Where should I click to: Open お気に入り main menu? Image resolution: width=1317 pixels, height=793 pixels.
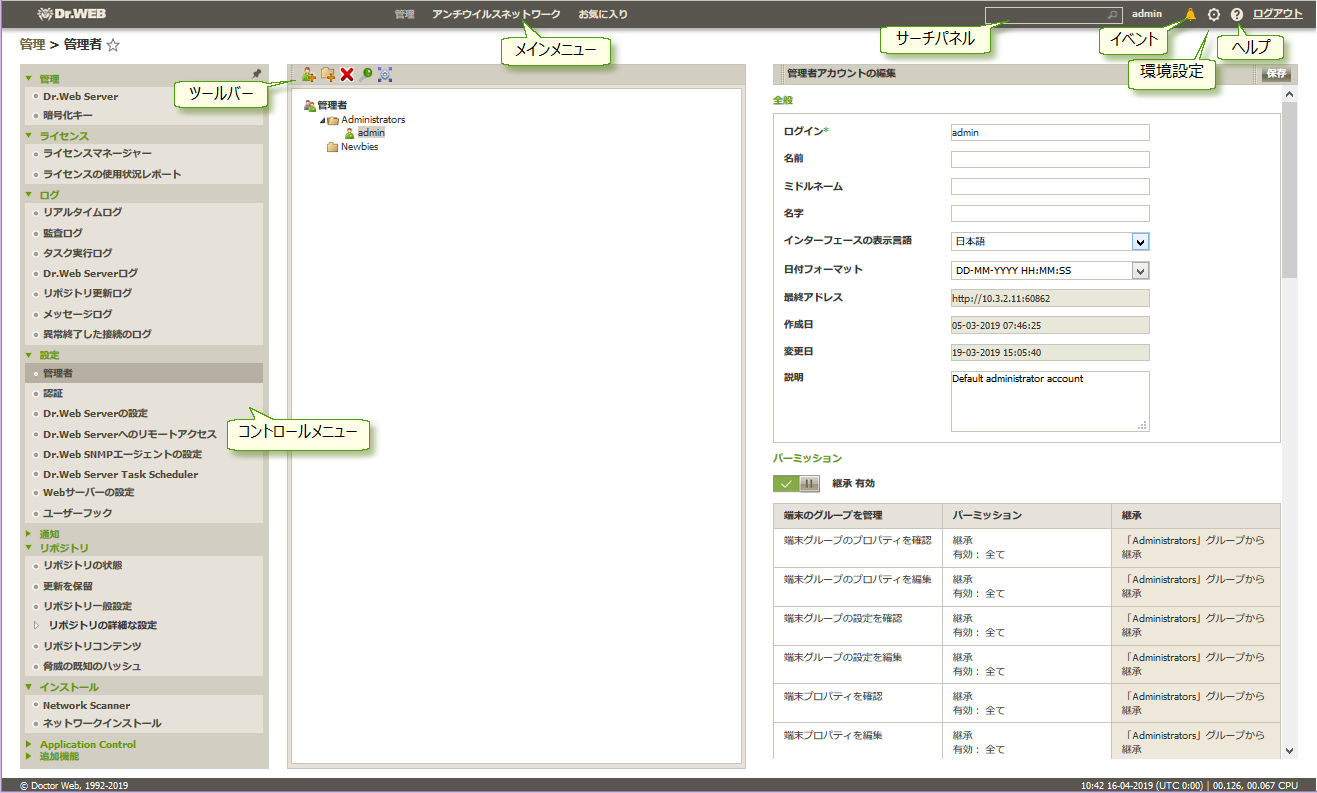(x=603, y=15)
